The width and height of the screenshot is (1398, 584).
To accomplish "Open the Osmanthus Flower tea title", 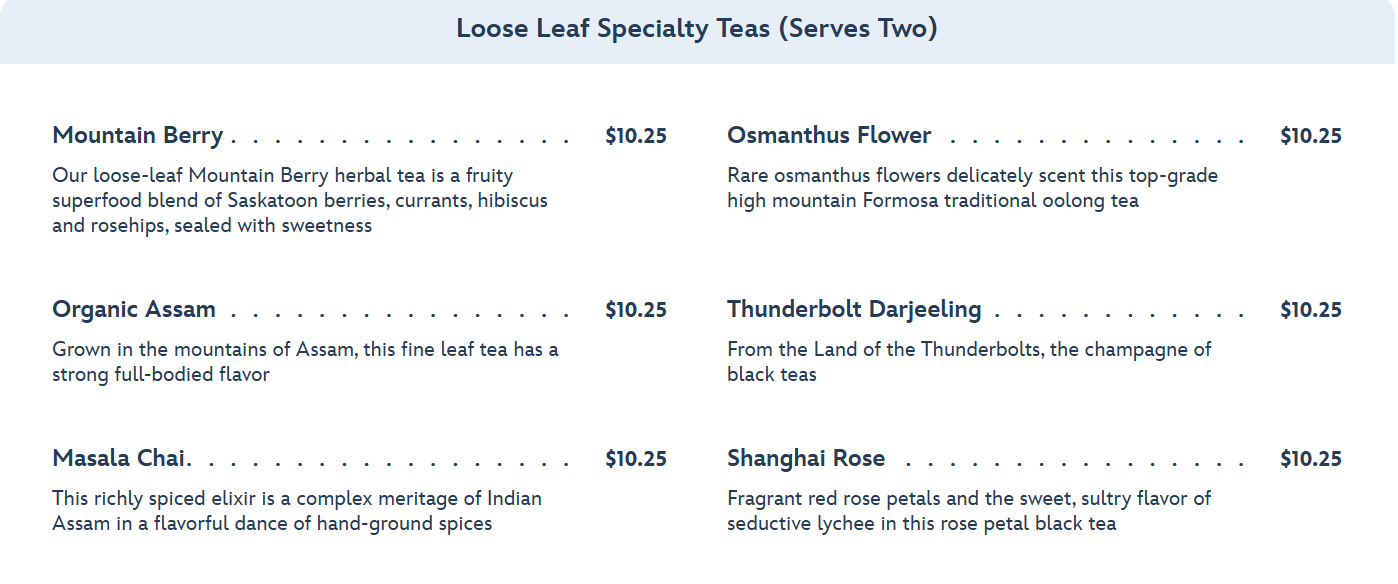I will pyautogui.click(x=829, y=136).
